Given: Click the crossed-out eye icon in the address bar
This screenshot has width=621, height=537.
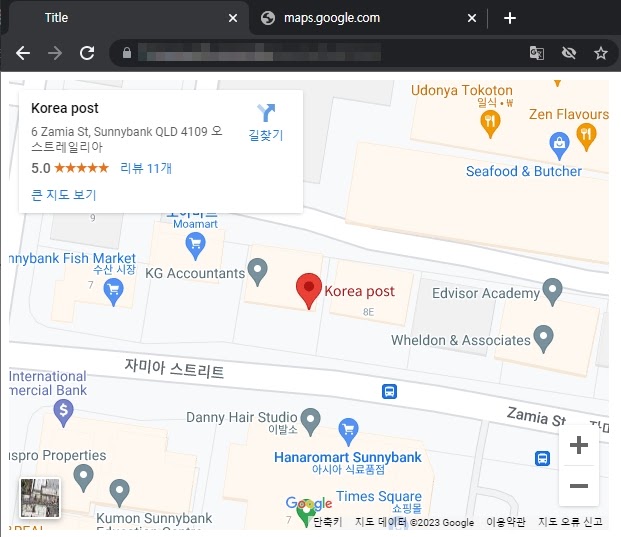Looking at the screenshot, I should pyautogui.click(x=569, y=53).
